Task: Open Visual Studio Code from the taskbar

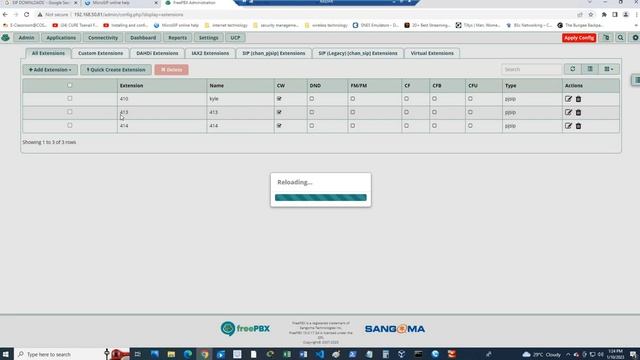Action: click(320, 354)
